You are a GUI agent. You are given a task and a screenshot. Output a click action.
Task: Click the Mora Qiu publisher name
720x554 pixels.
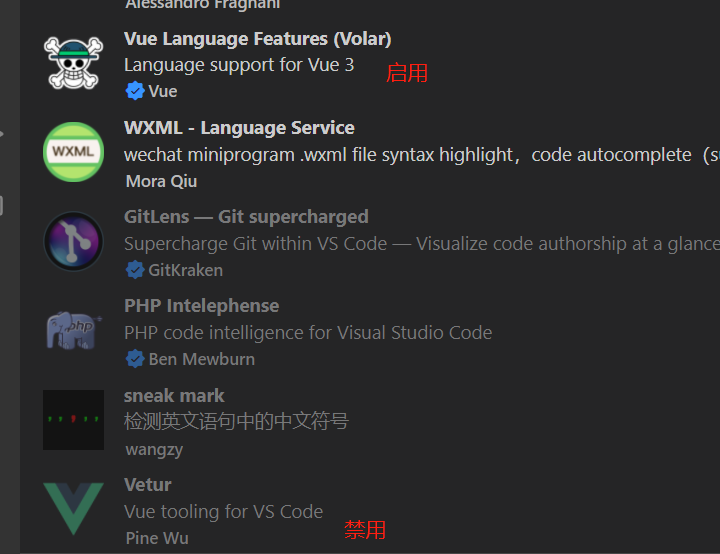tap(161, 181)
